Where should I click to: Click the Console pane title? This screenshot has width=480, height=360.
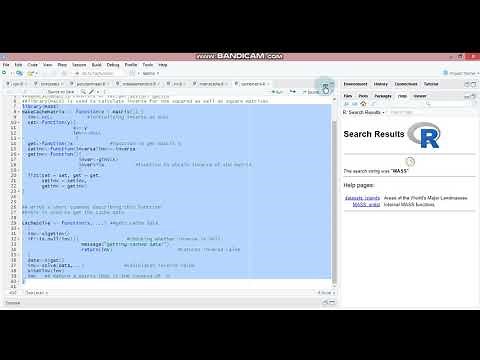click(x=13, y=303)
